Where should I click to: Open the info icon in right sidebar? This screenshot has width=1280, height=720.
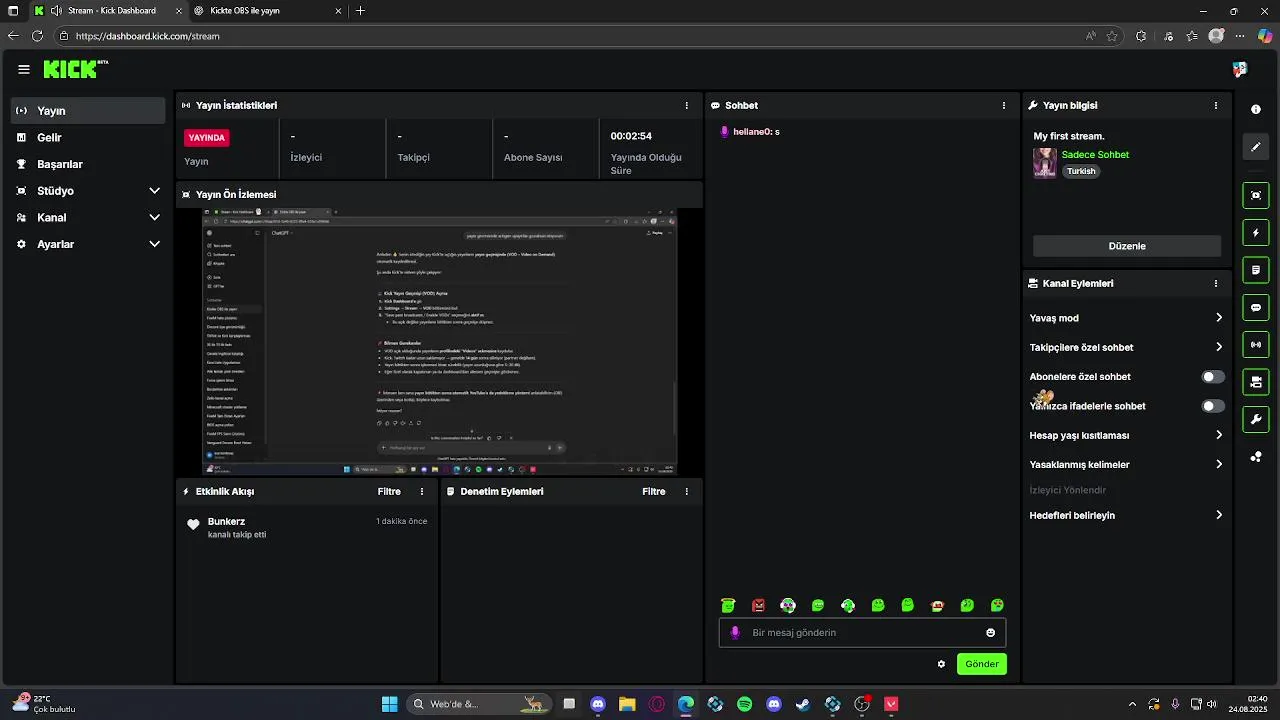pyautogui.click(x=1256, y=109)
